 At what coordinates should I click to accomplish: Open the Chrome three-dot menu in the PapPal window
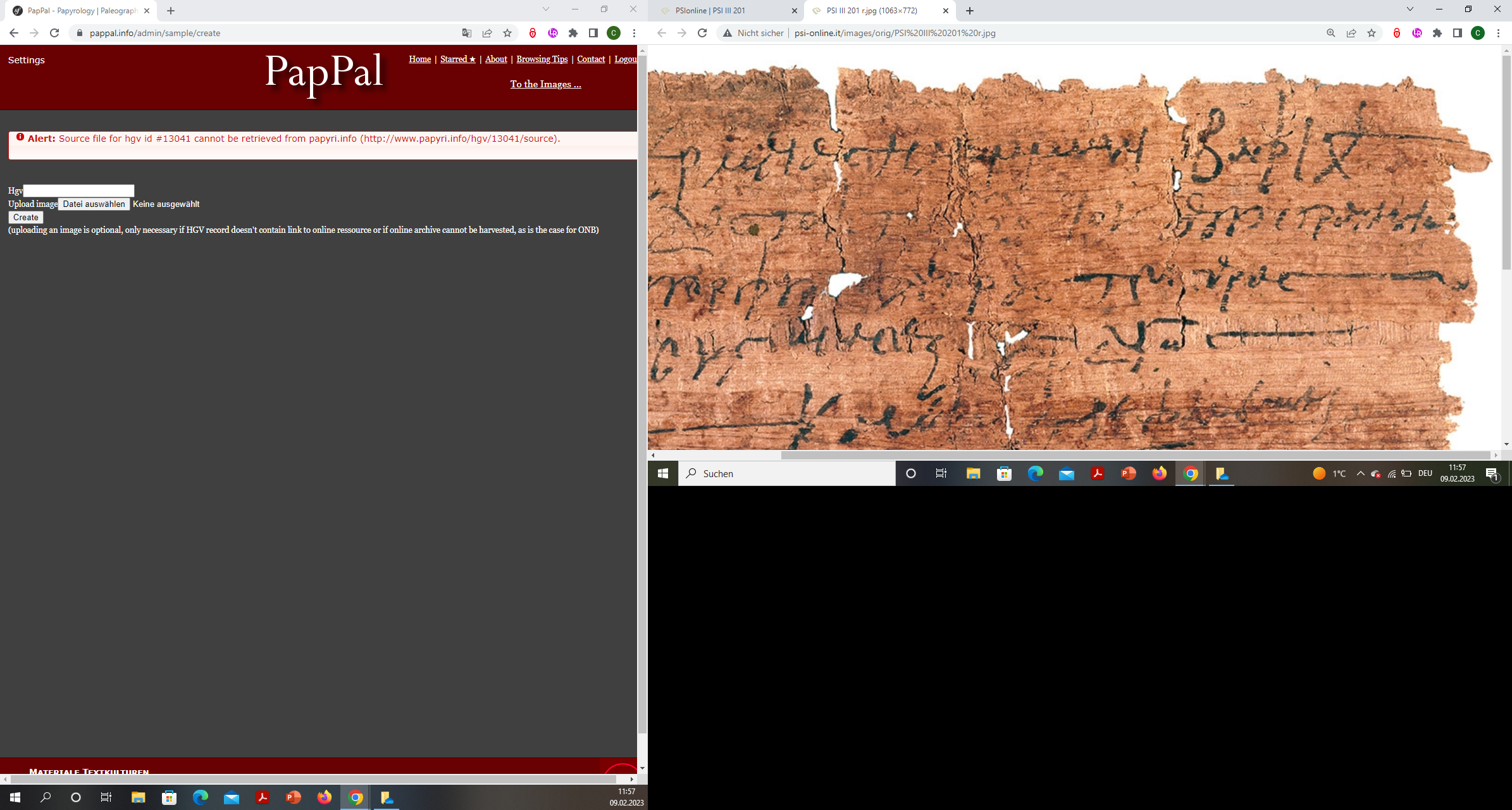click(x=634, y=33)
